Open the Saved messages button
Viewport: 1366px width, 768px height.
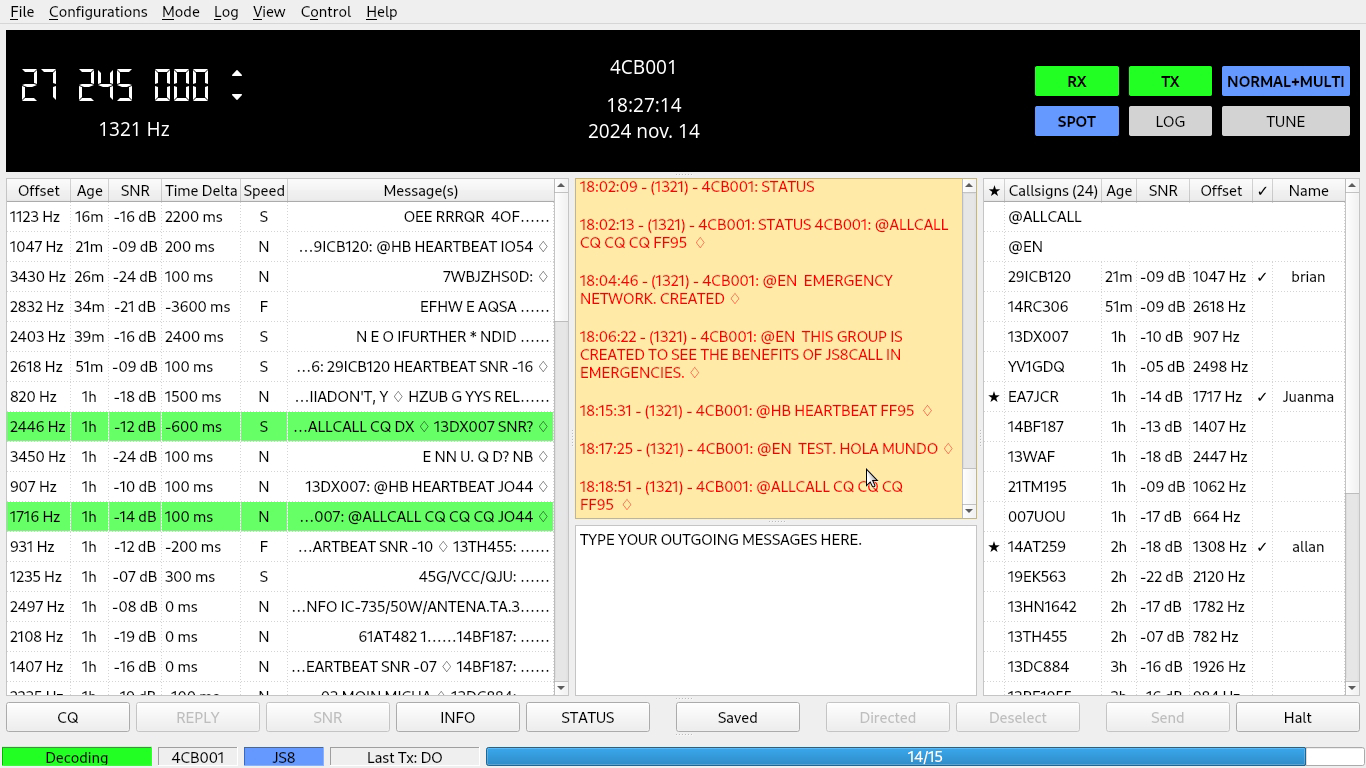(737, 717)
